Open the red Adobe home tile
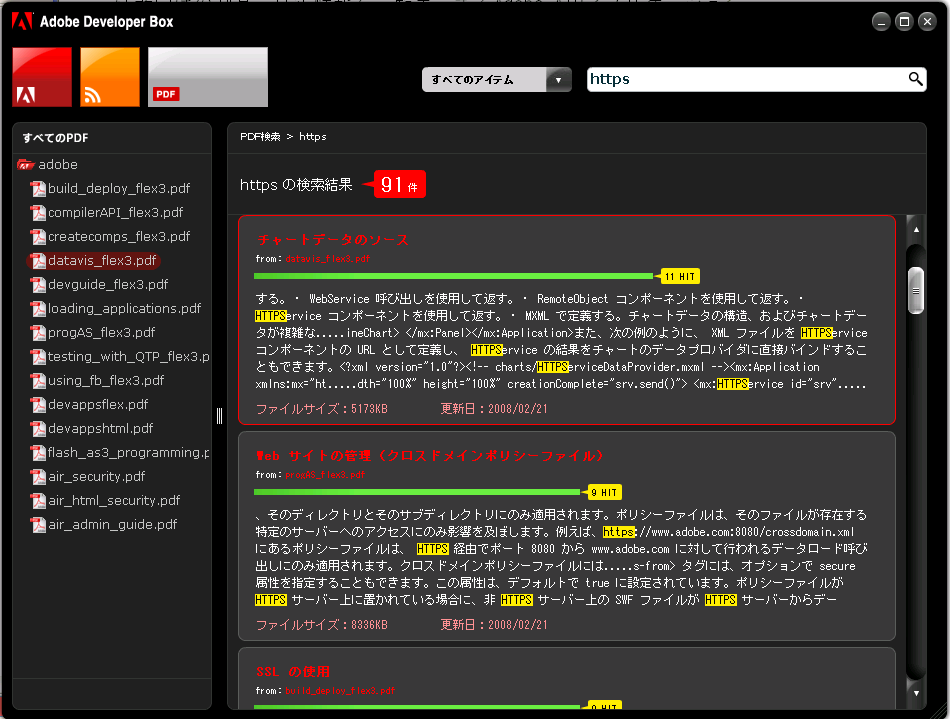This screenshot has width=950, height=719. [42, 77]
